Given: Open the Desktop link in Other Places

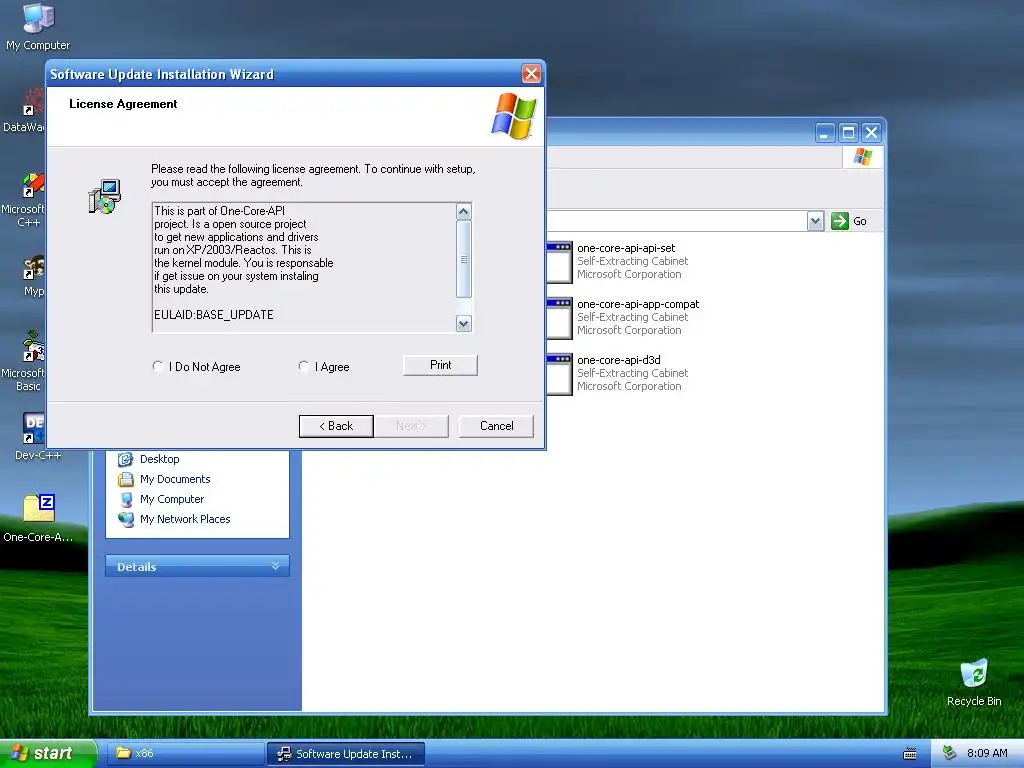Looking at the screenshot, I should click(159, 459).
